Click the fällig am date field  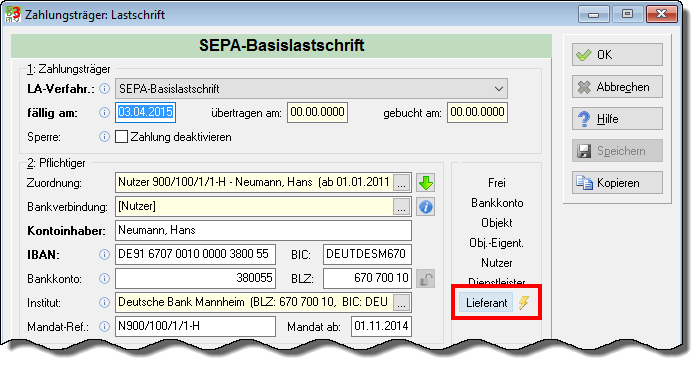pyautogui.click(x=146, y=112)
